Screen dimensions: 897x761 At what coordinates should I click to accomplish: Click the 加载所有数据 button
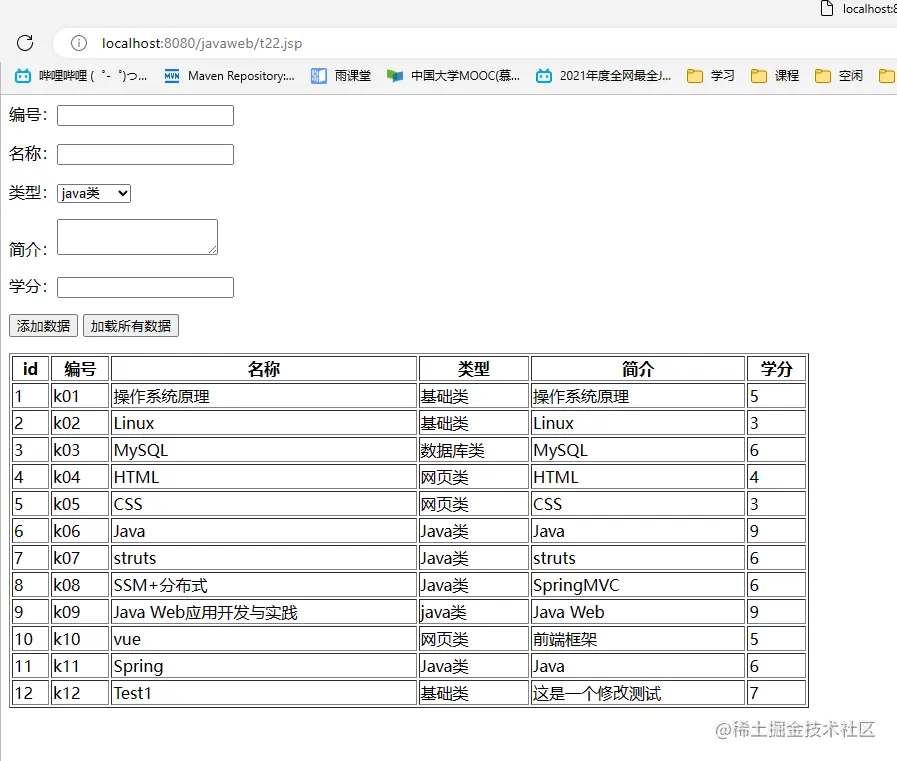tap(131, 326)
